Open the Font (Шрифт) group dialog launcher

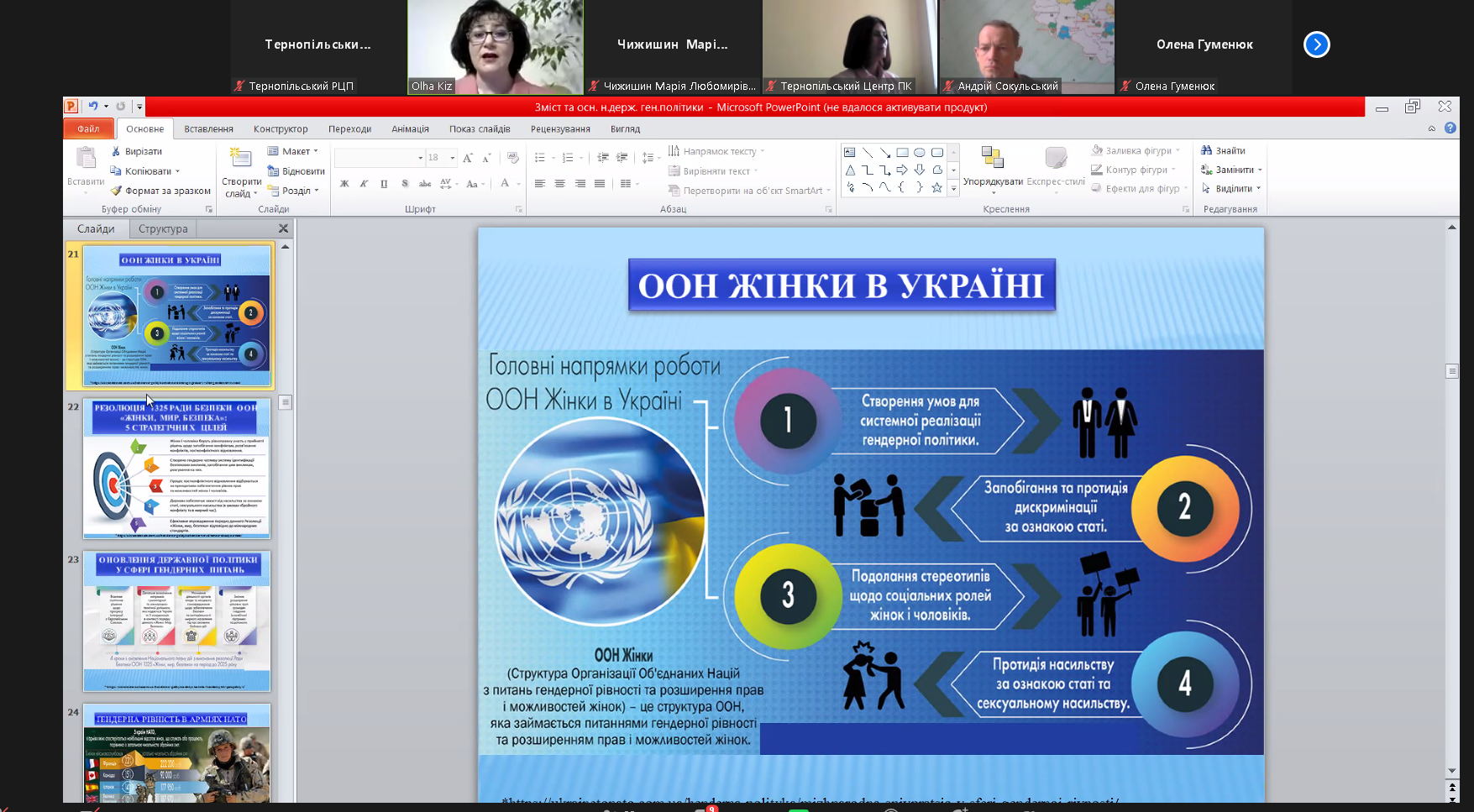pyautogui.click(x=519, y=209)
